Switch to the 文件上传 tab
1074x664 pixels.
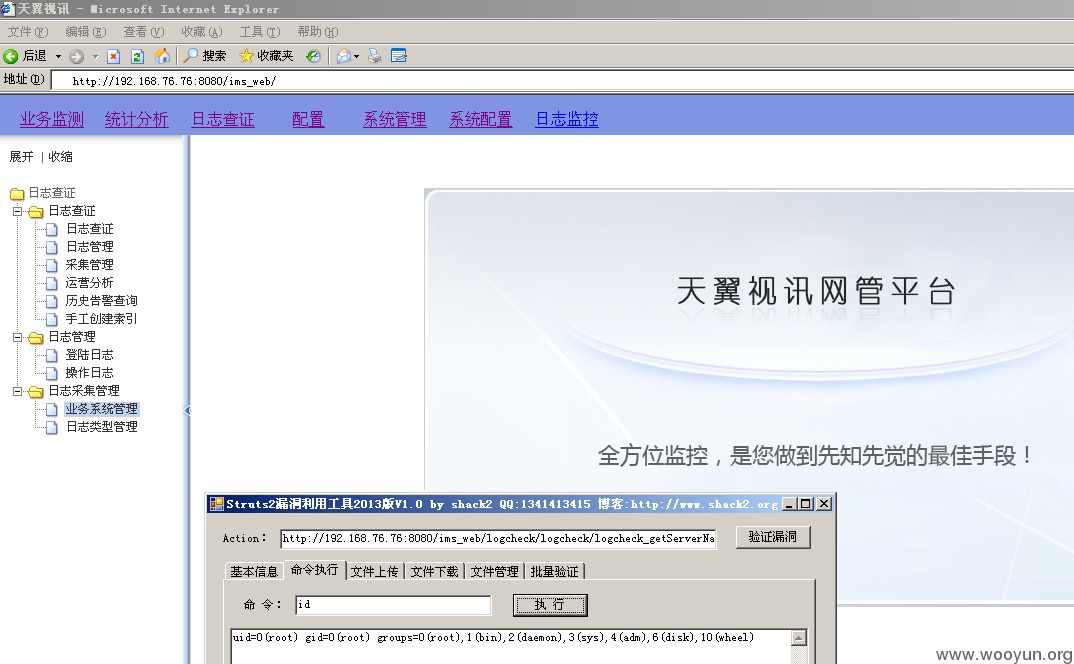374,571
